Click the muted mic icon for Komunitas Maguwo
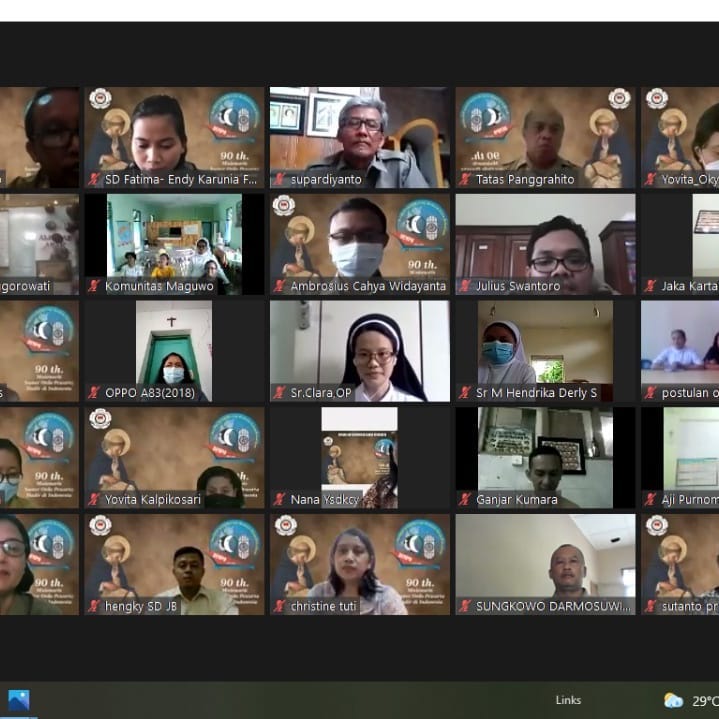 94,286
